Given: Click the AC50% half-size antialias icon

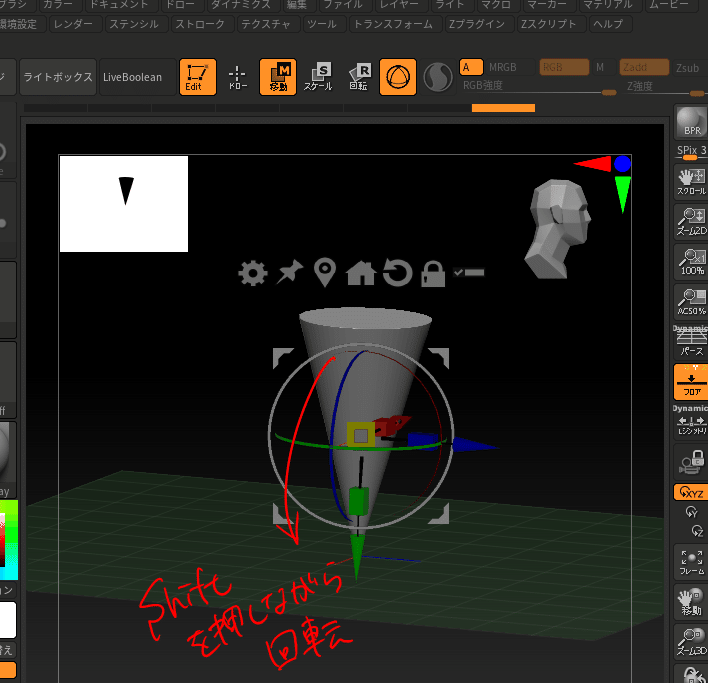Looking at the screenshot, I should click(691, 302).
